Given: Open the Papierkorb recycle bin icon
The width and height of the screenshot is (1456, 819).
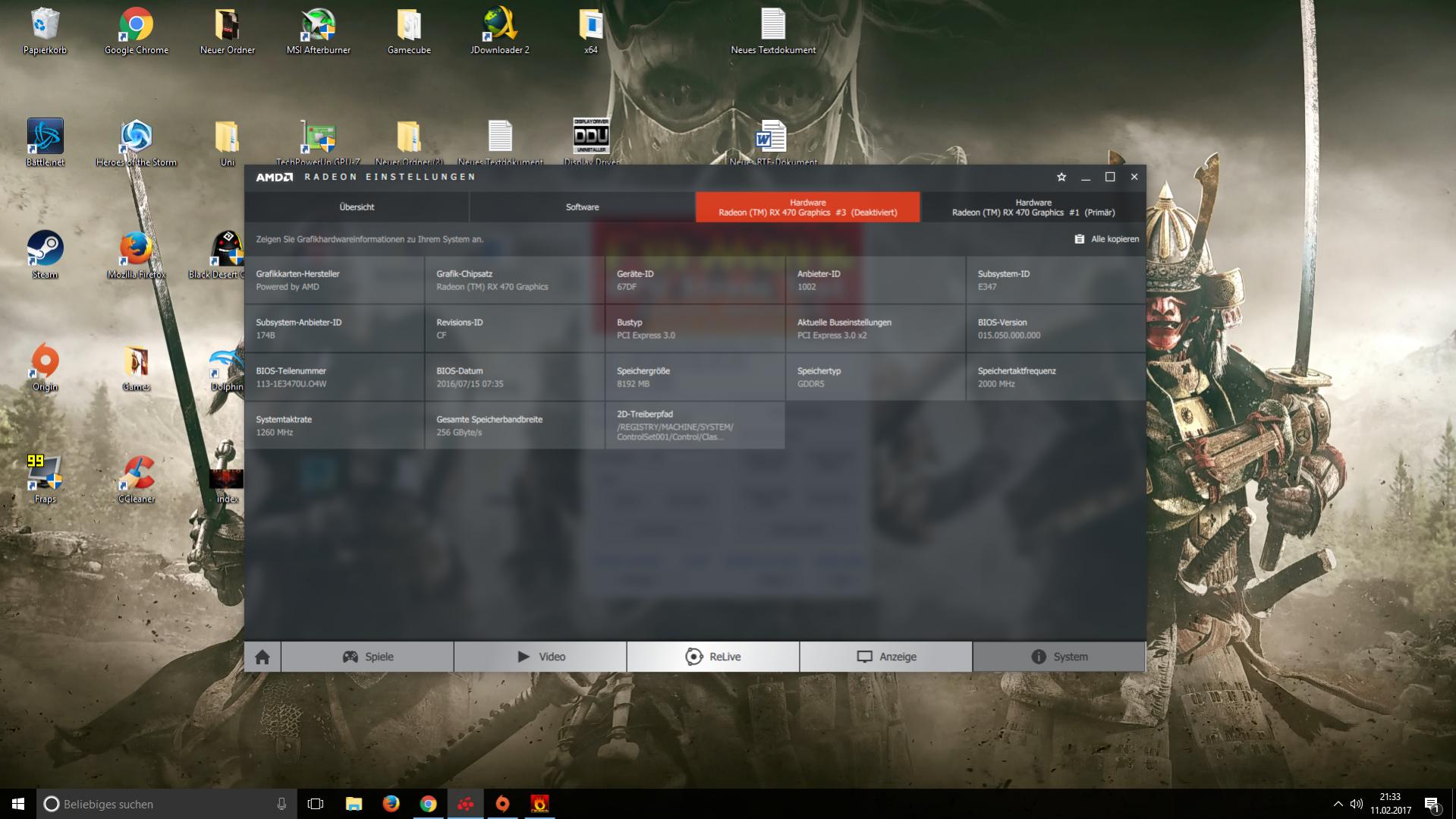Looking at the screenshot, I should pyautogui.click(x=45, y=31).
